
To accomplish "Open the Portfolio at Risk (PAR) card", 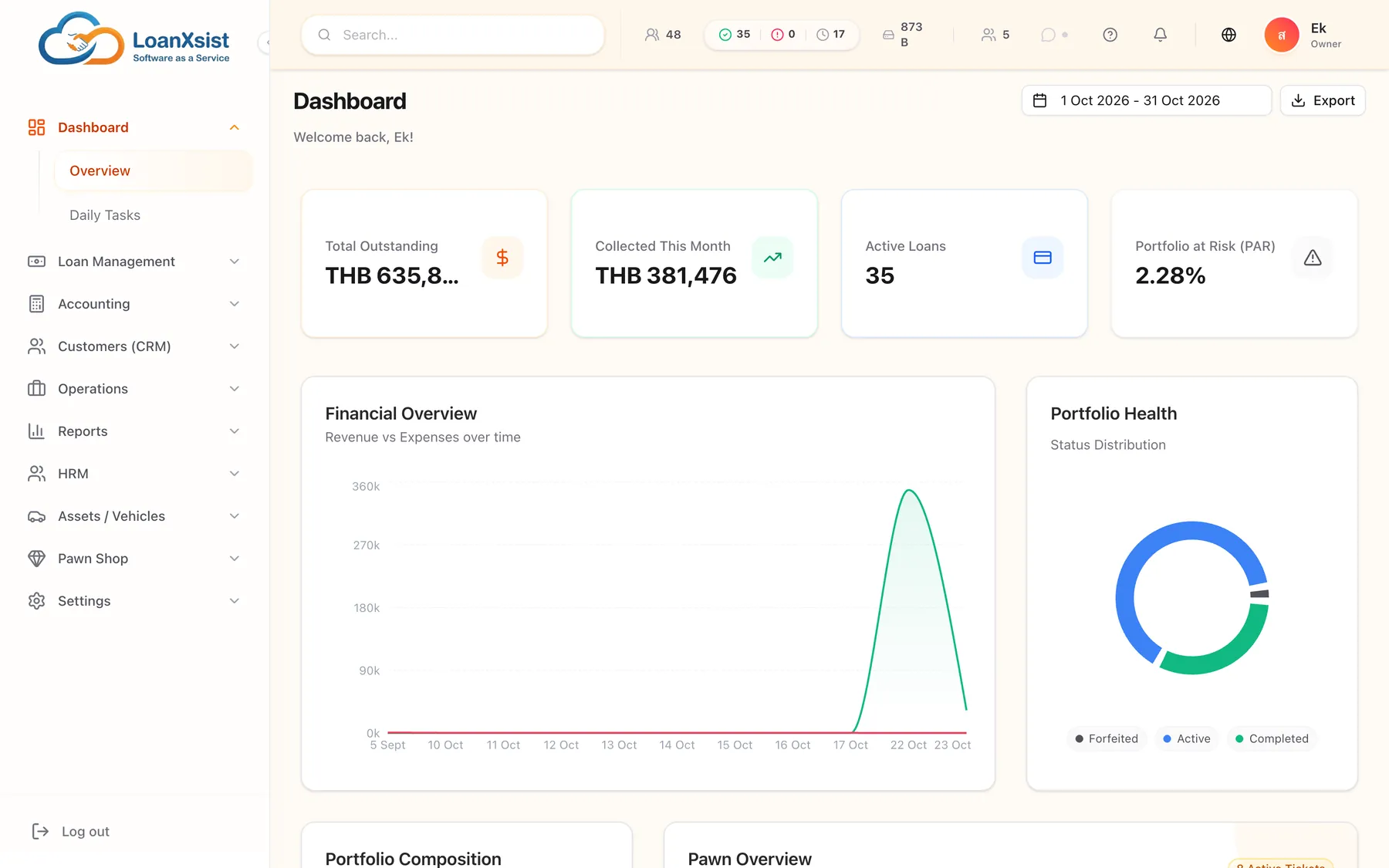I will point(1235,263).
